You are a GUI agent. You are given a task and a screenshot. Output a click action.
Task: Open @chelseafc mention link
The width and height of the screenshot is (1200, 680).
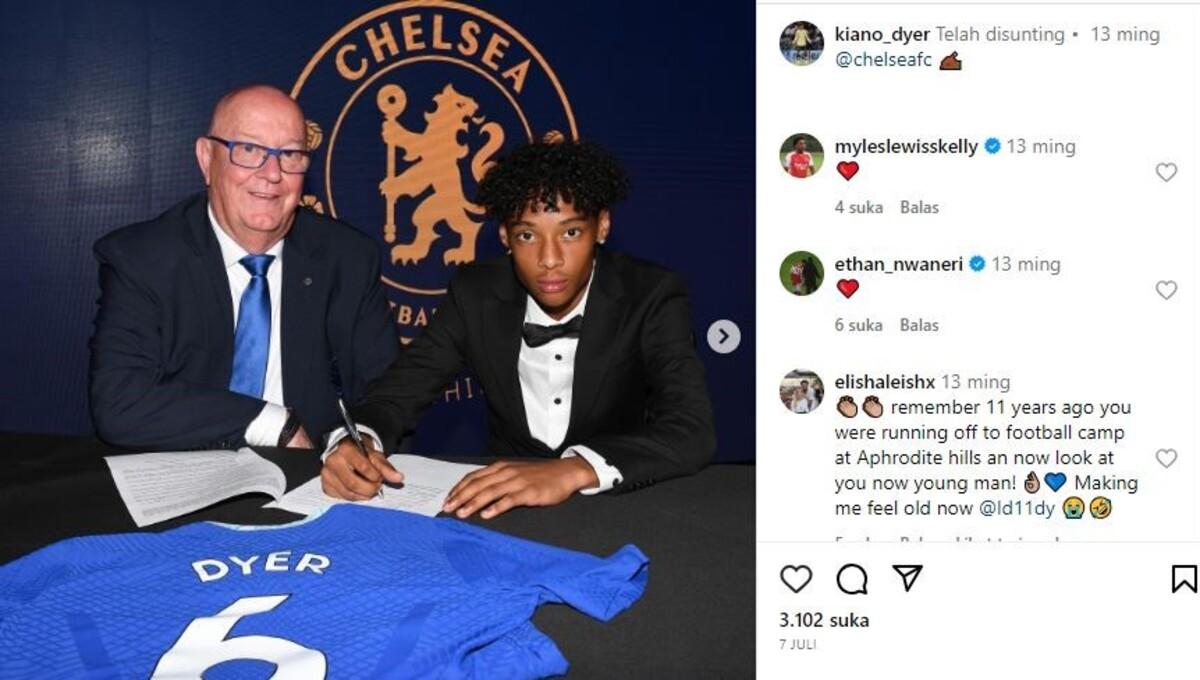[x=883, y=60]
